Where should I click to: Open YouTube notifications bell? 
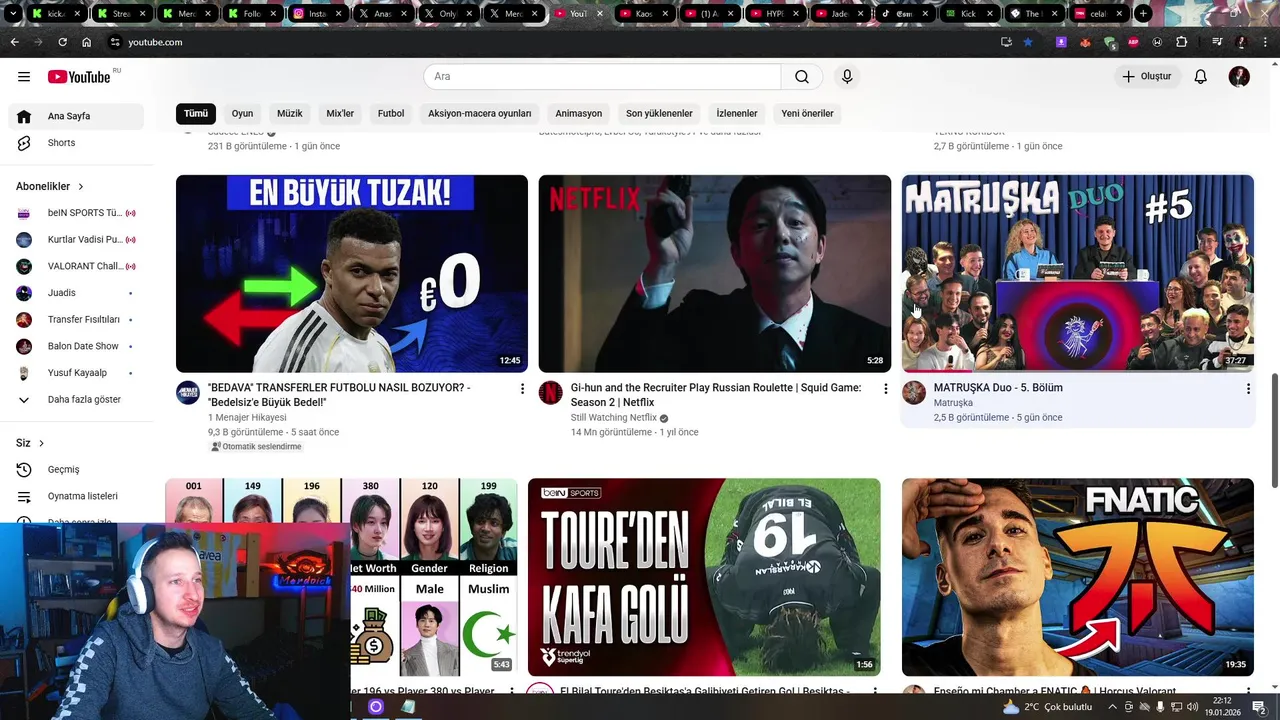[1201, 77]
